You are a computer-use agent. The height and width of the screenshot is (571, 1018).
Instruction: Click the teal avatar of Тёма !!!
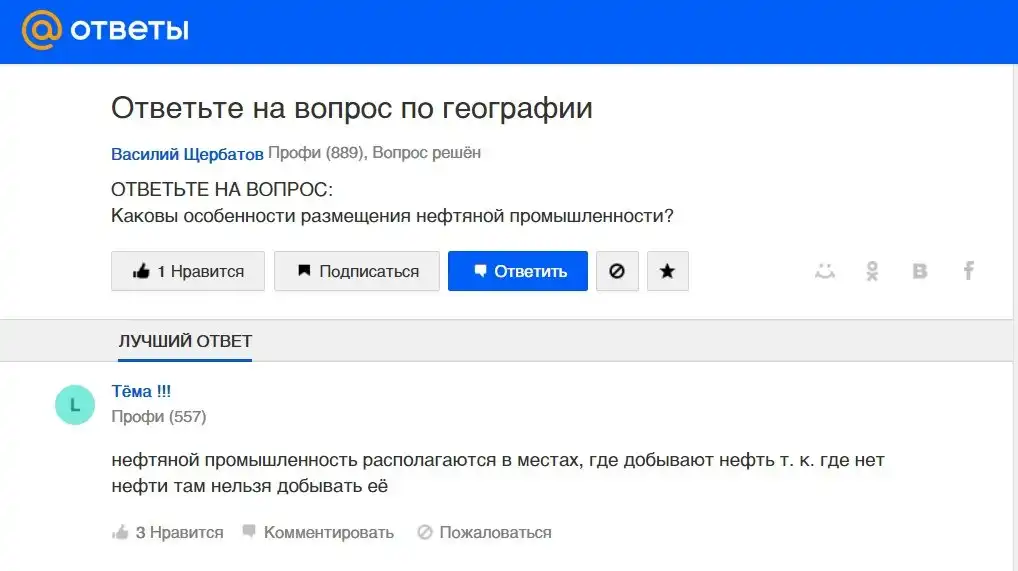click(x=75, y=404)
